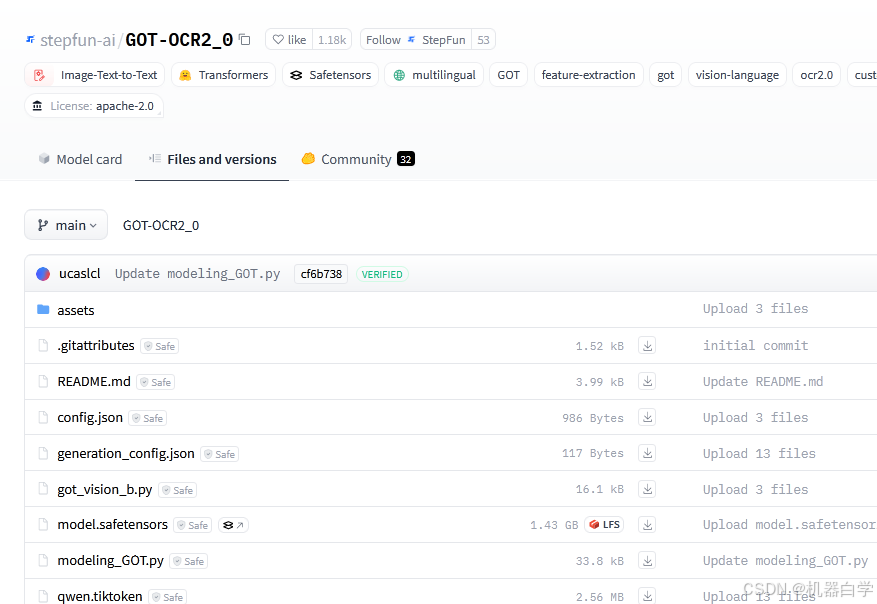
Task: Click the Safe badge next to config.json
Action: tap(148, 418)
